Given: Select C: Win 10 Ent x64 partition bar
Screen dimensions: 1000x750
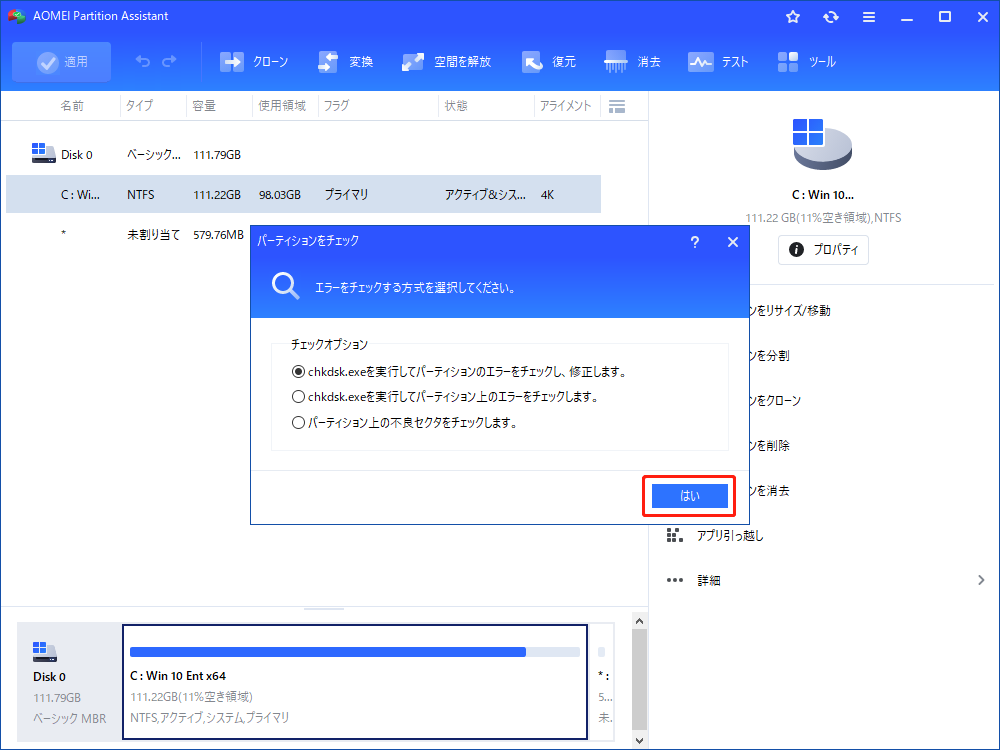Looking at the screenshot, I should 355,681.
